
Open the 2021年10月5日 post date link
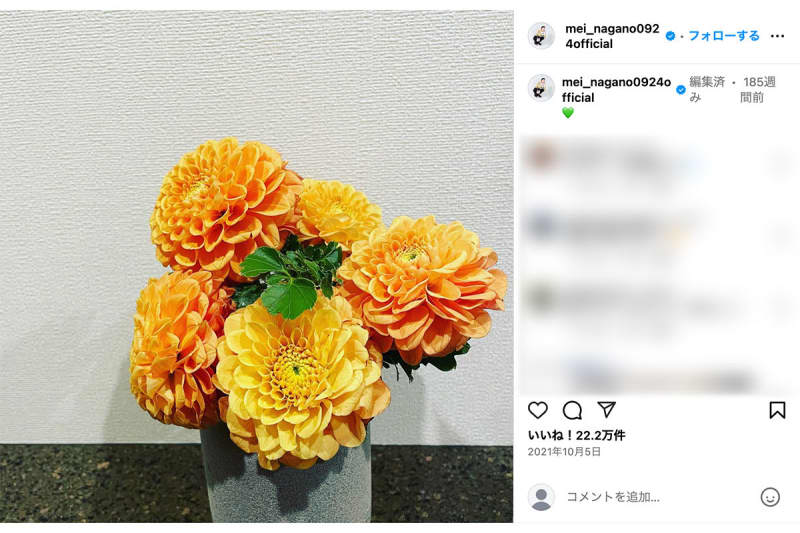[x=564, y=452]
